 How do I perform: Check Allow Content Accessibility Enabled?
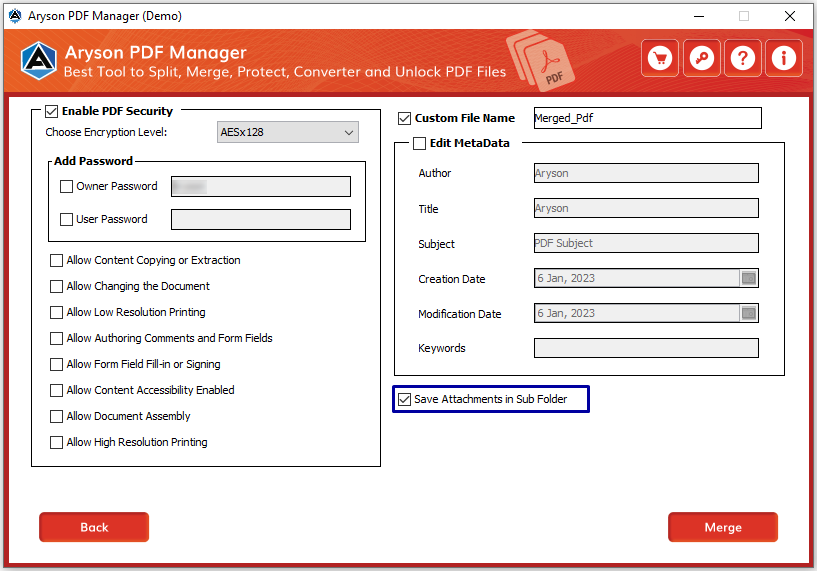[x=56, y=390]
